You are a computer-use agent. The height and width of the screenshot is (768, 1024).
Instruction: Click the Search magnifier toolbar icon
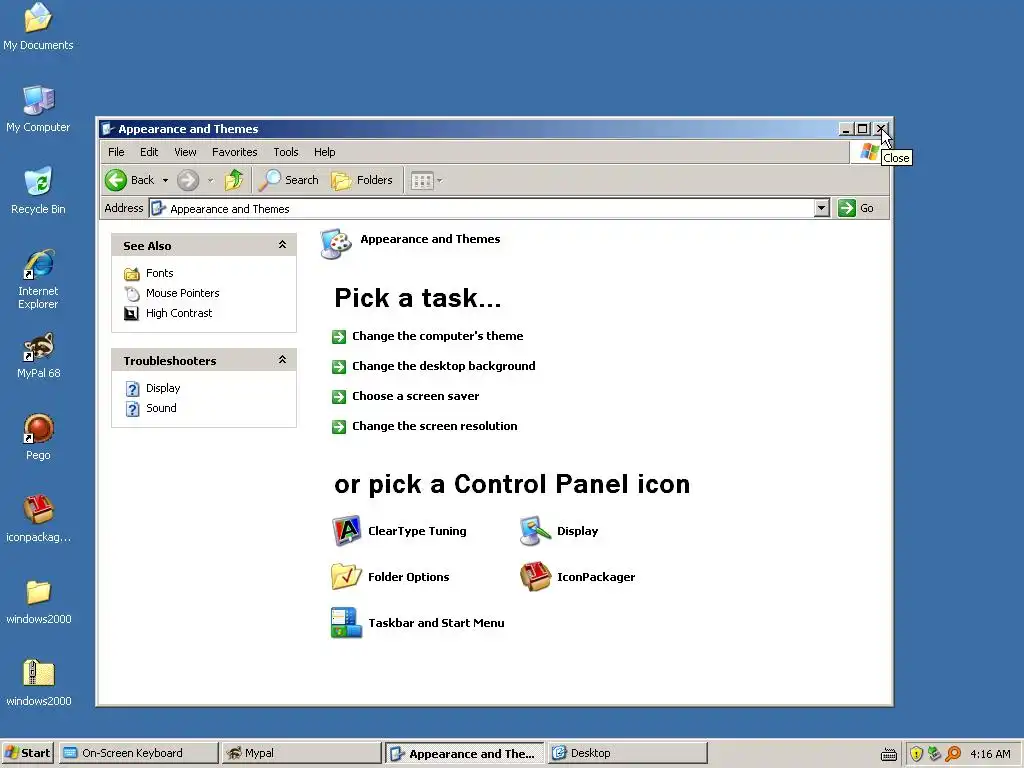tap(269, 180)
